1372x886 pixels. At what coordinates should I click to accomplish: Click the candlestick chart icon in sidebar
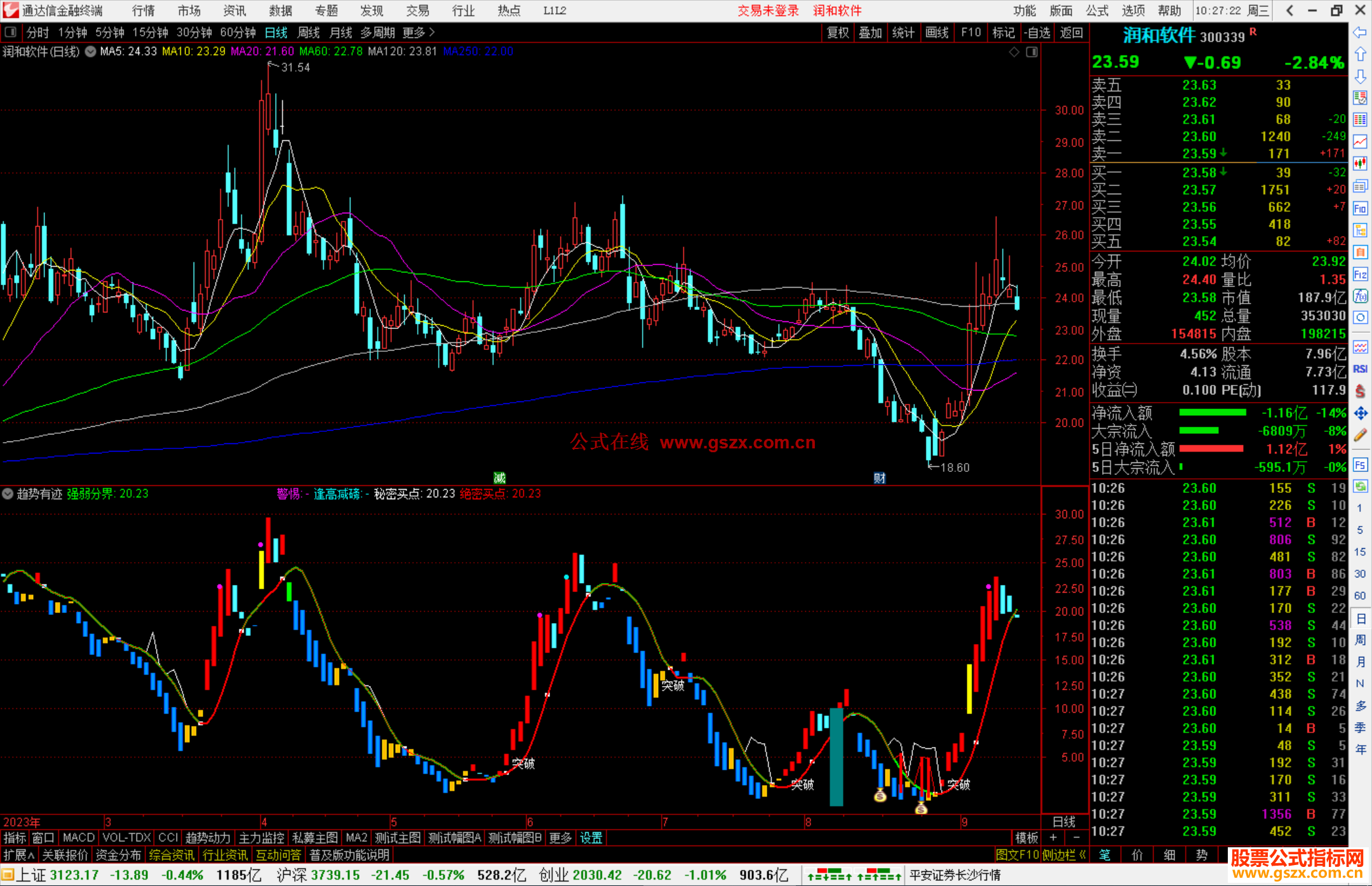1360,163
